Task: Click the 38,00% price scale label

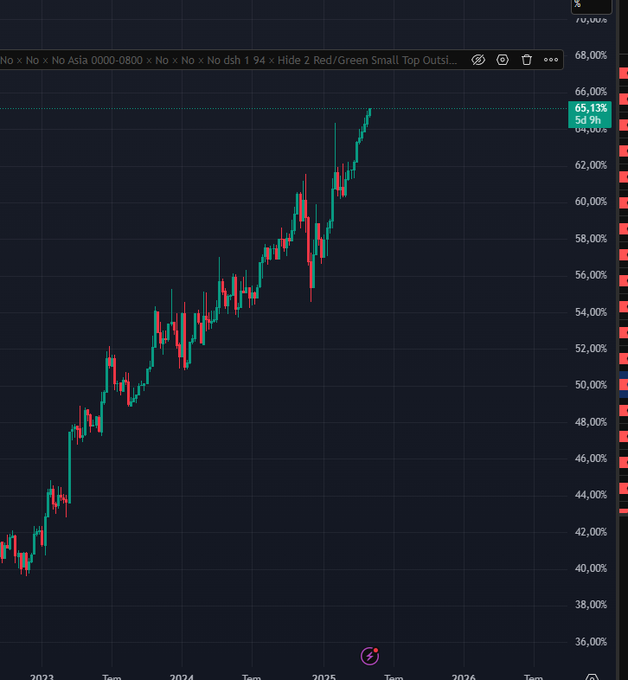Action: pos(591,605)
